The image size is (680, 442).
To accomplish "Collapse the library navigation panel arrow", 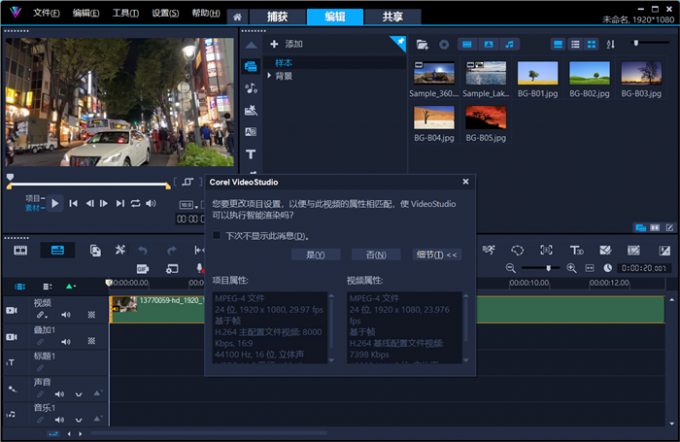I will 251,45.
